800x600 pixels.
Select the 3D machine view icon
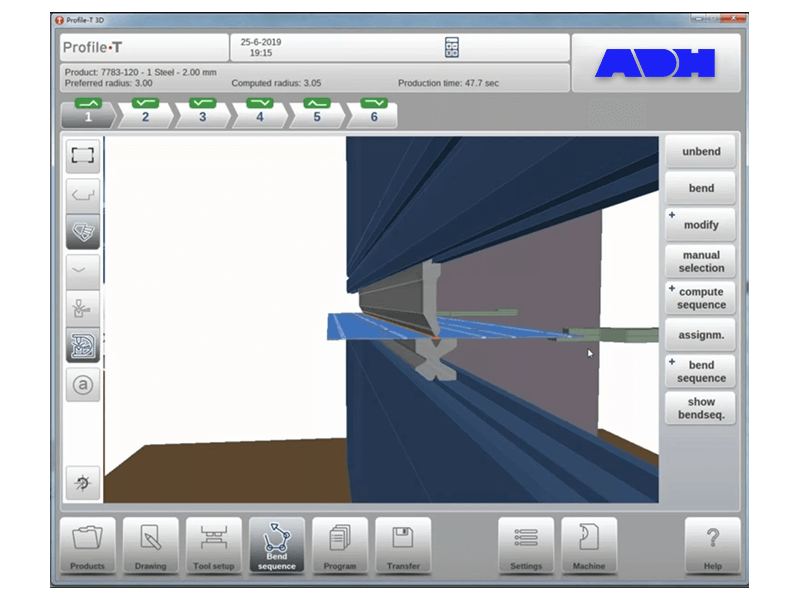point(83,346)
